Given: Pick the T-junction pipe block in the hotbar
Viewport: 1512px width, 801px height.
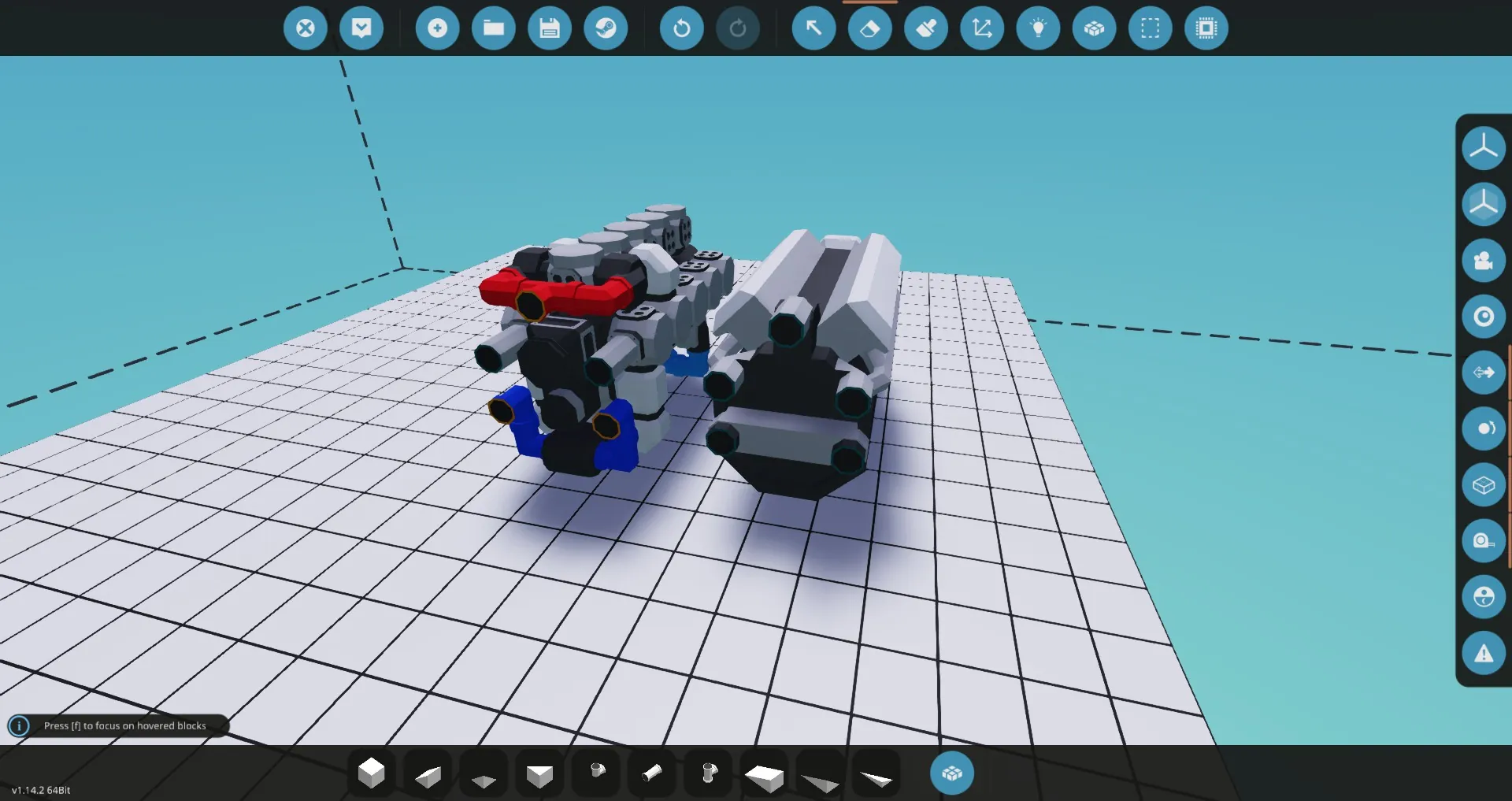Looking at the screenshot, I should point(708,773).
